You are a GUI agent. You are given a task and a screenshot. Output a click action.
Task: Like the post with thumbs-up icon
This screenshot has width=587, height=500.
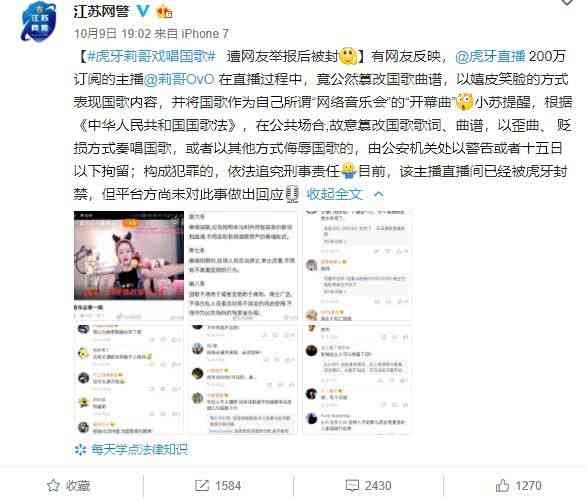[502, 485]
